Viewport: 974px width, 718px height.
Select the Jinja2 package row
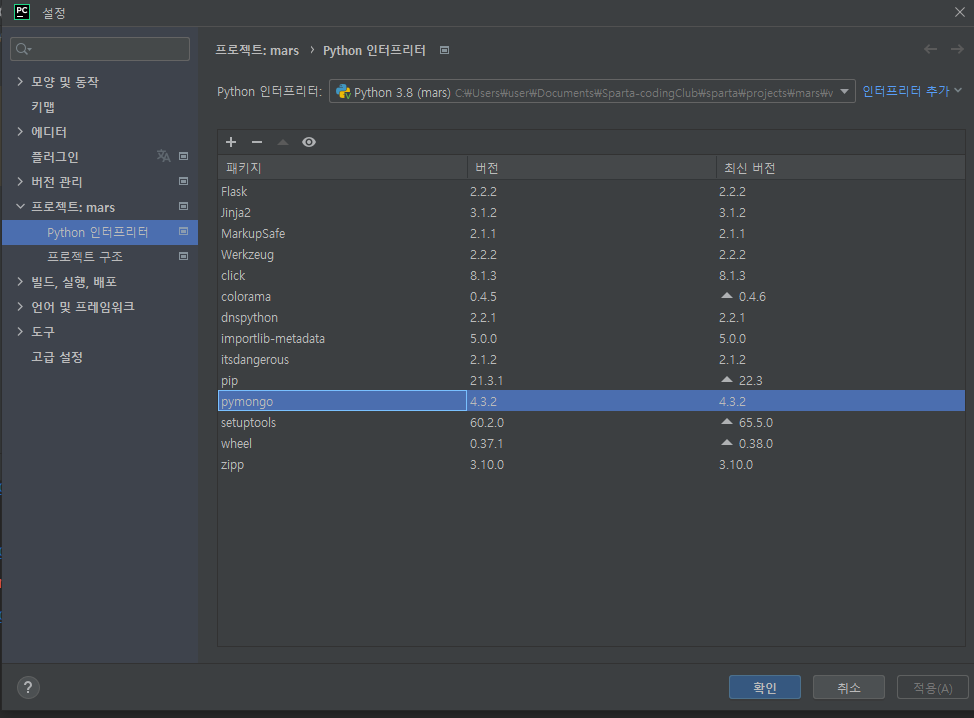coord(591,212)
